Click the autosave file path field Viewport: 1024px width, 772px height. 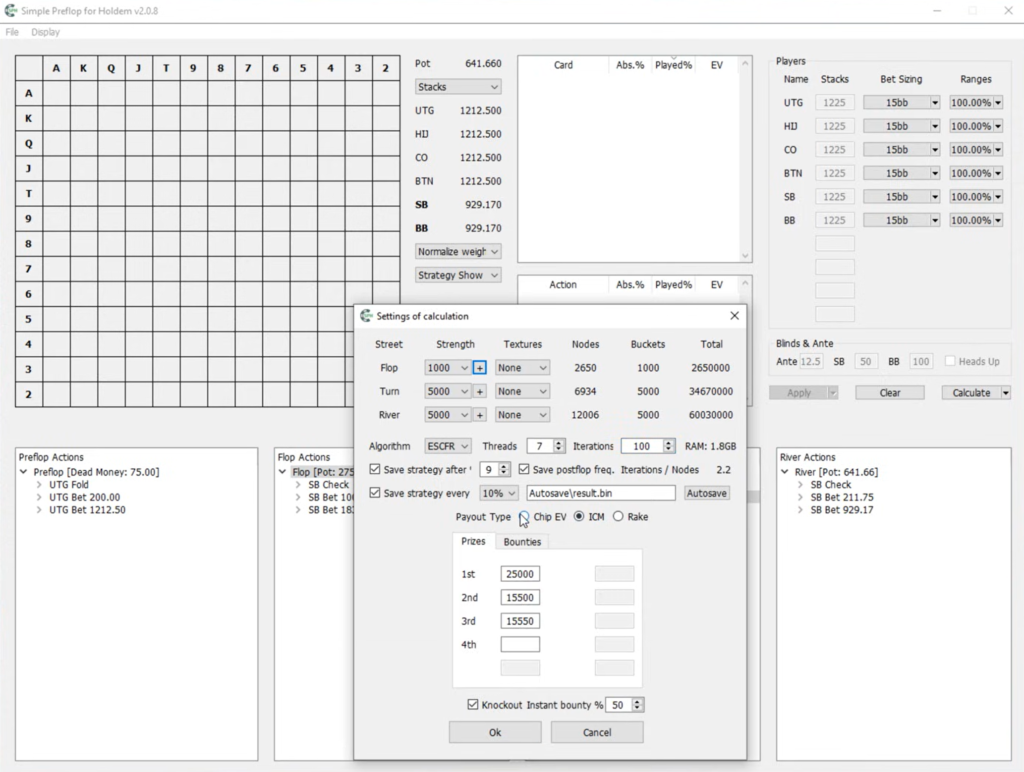tap(601, 493)
